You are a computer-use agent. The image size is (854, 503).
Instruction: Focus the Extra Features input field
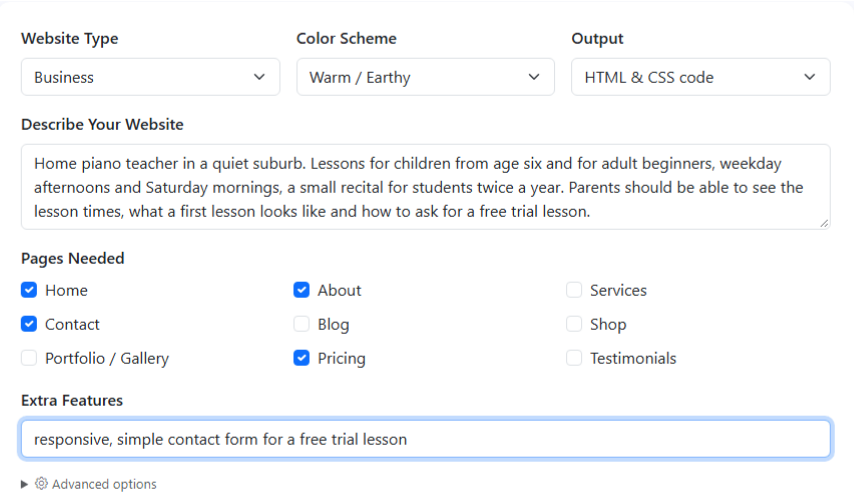425,439
